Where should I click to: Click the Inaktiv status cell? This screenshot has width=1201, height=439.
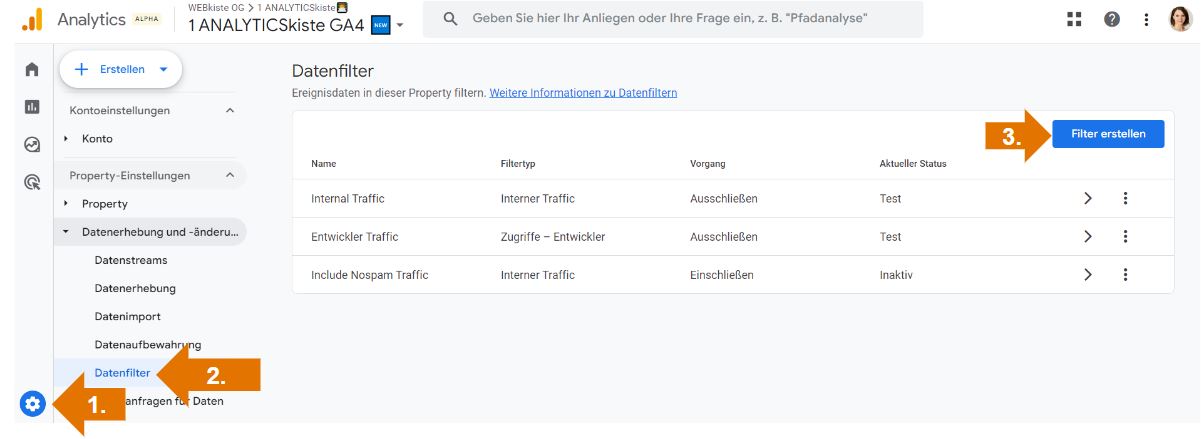tap(896, 275)
